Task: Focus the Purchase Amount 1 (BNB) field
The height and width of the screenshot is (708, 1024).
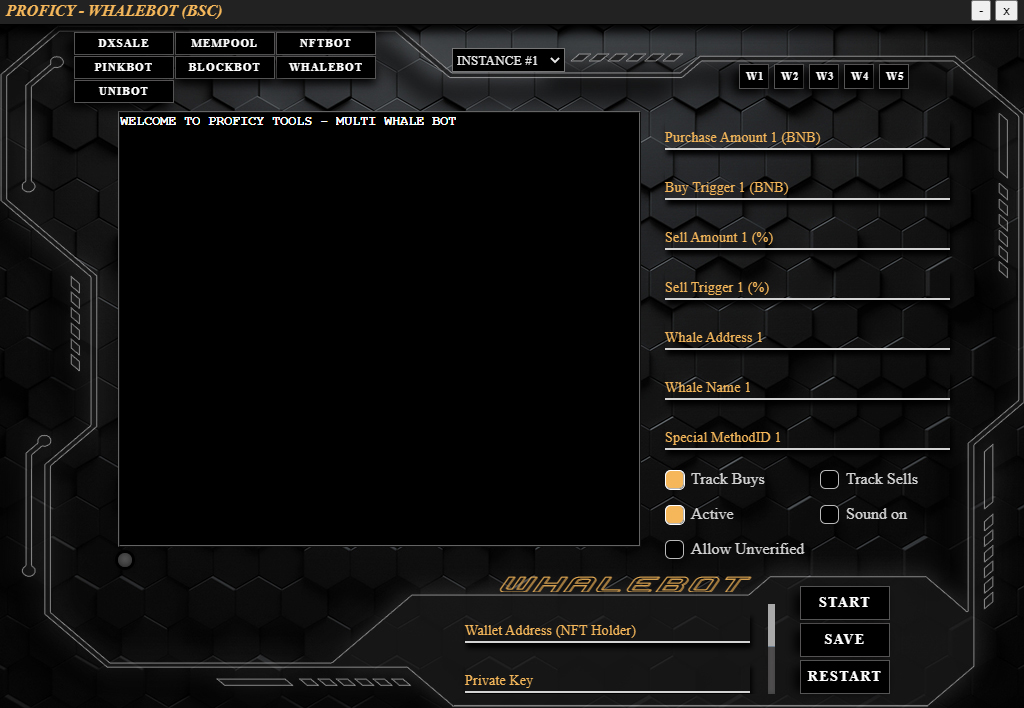Action: pyautogui.click(x=807, y=138)
